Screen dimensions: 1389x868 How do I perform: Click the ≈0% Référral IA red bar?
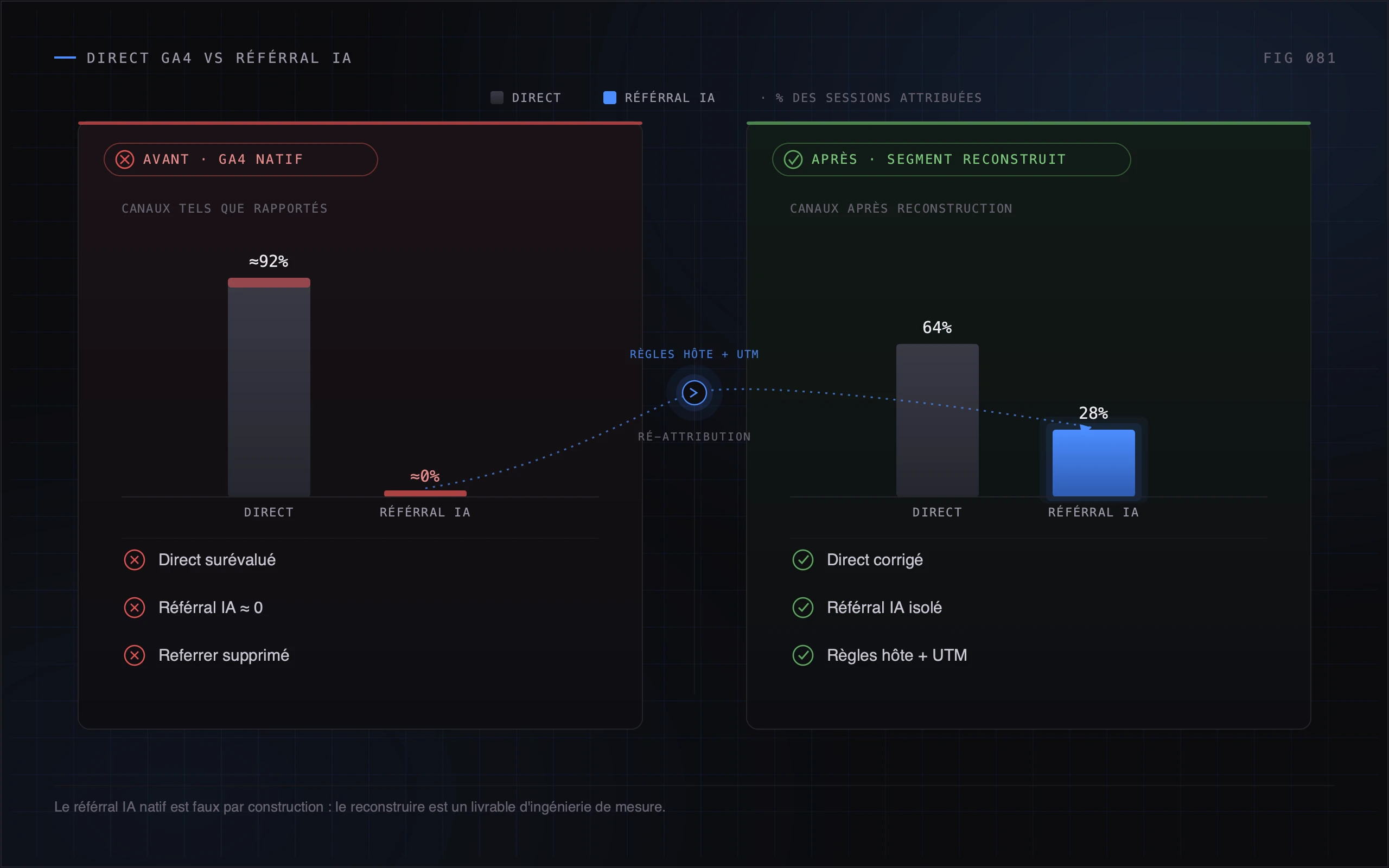point(425,494)
